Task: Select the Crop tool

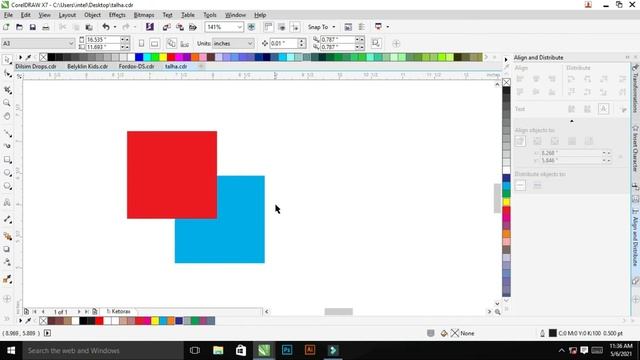Action: pos(7,89)
